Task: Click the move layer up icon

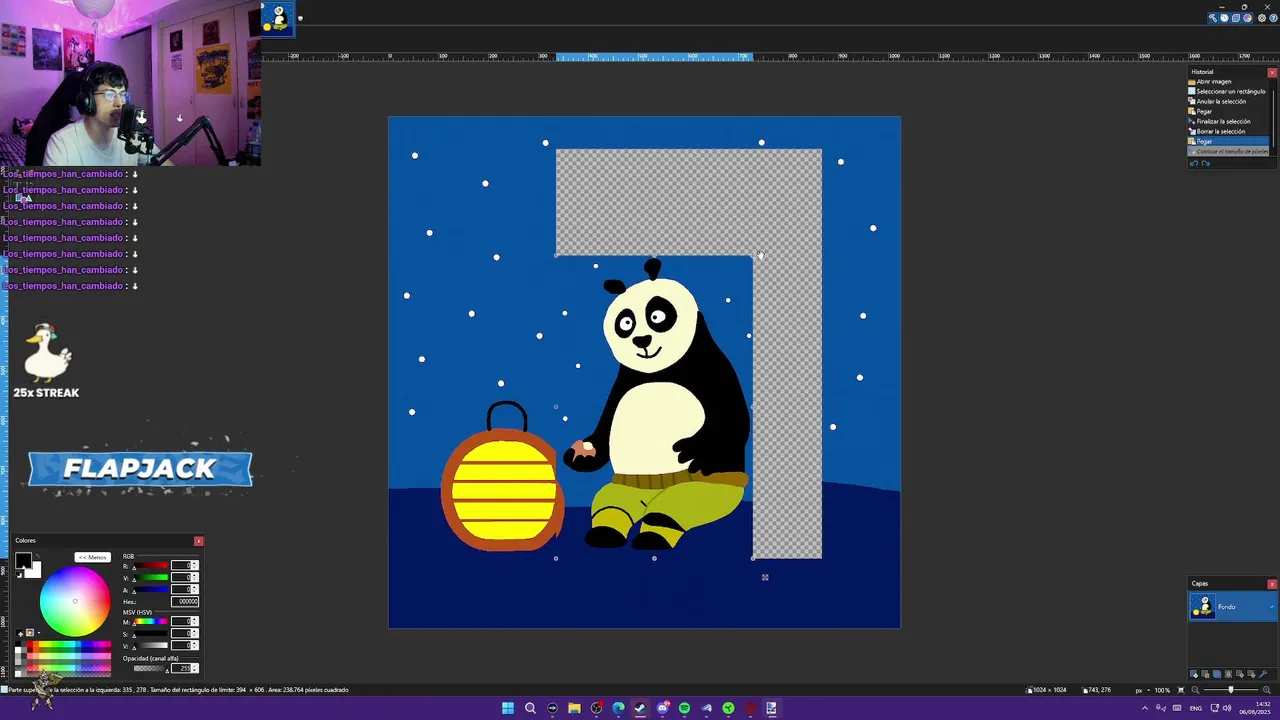Action: tap(1240, 674)
